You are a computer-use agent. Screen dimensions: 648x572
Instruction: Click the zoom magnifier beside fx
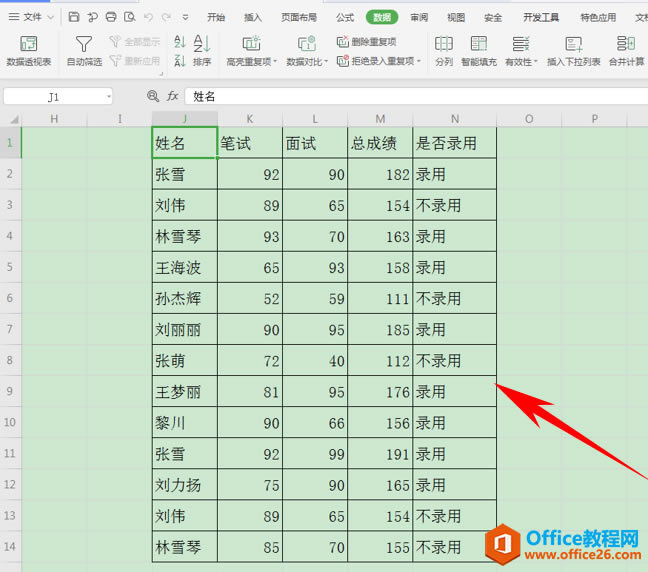point(153,96)
